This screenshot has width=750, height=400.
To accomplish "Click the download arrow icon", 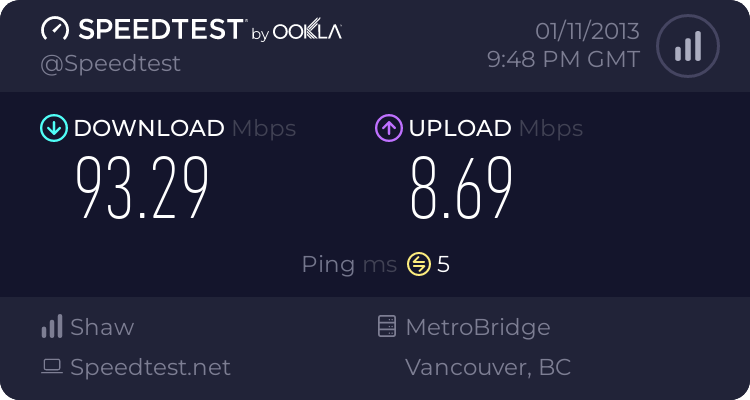I will pyautogui.click(x=53, y=128).
